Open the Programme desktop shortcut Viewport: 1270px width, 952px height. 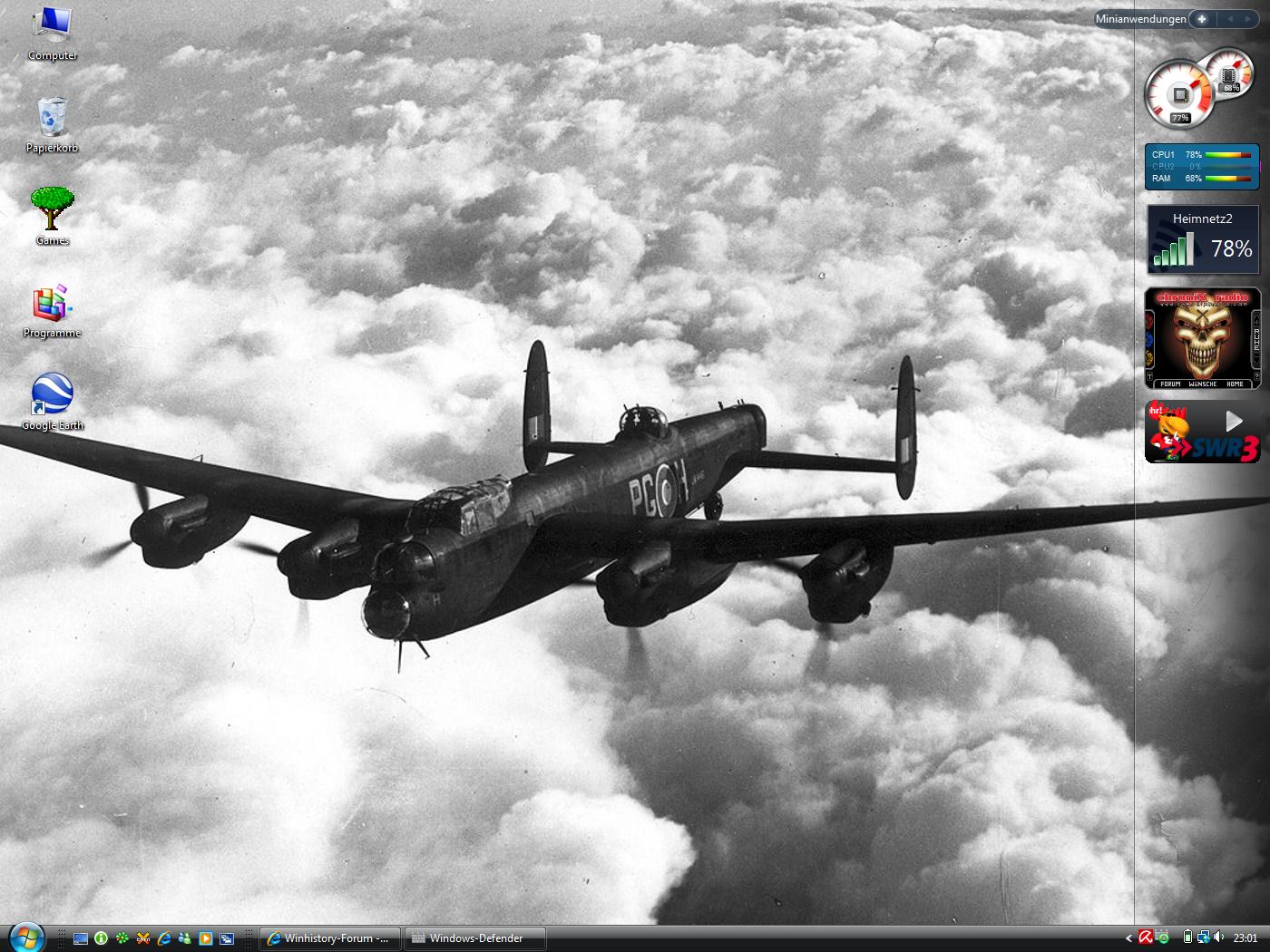tap(52, 305)
